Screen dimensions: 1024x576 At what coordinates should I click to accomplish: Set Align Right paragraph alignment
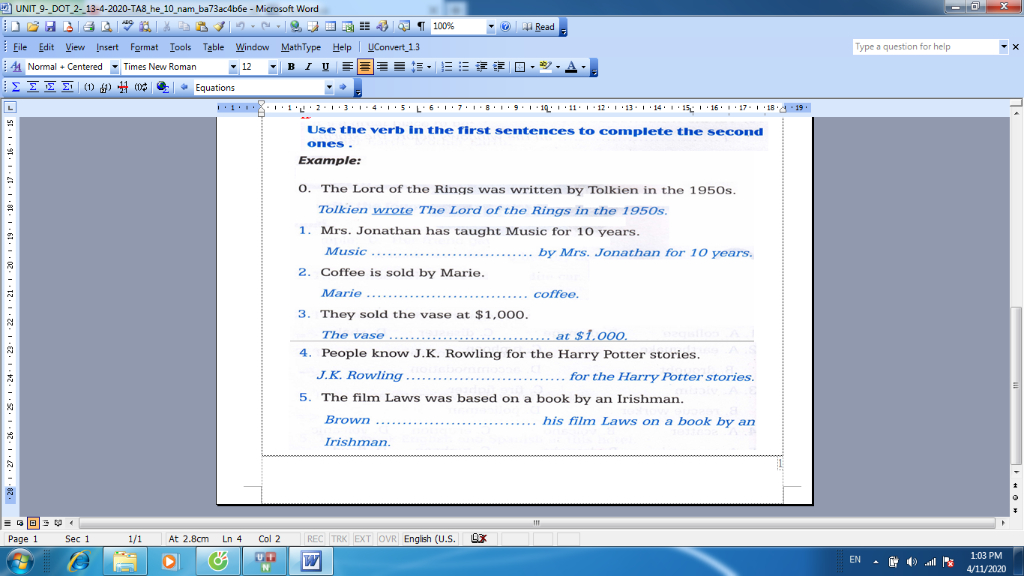coord(382,67)
